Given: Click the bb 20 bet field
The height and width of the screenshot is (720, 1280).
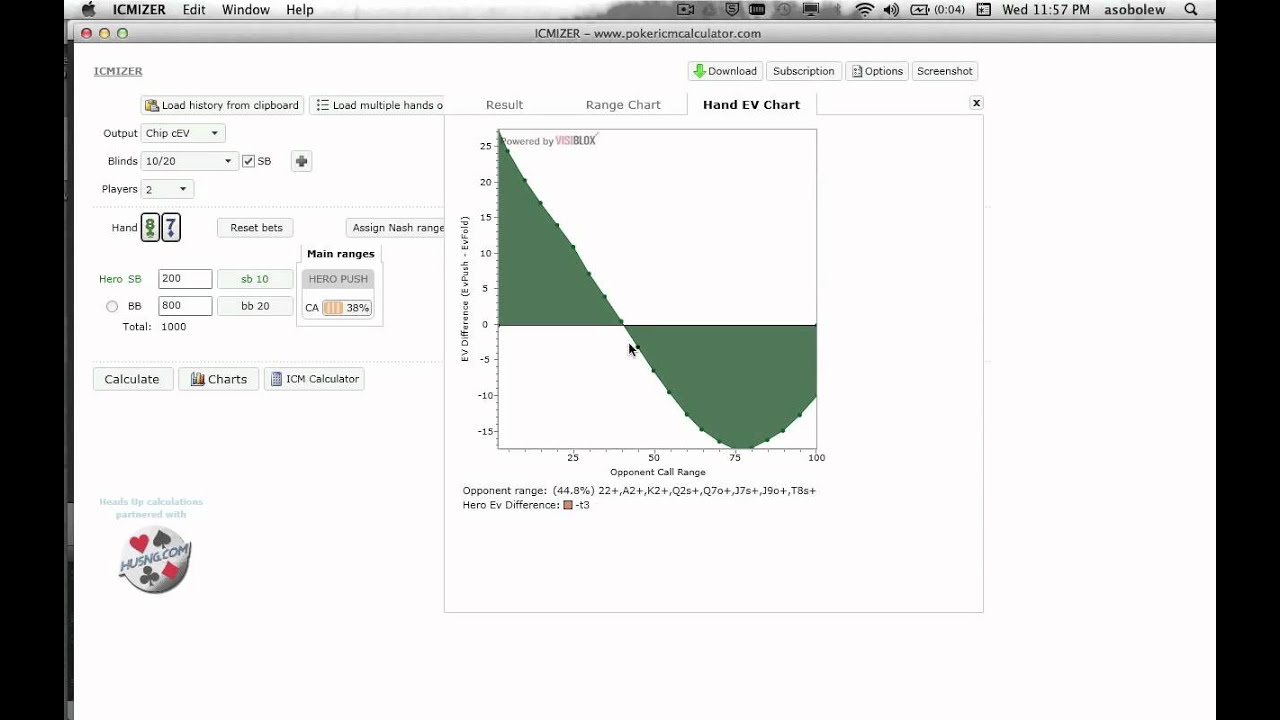Looking at the screenshot, I should (255, 306).
